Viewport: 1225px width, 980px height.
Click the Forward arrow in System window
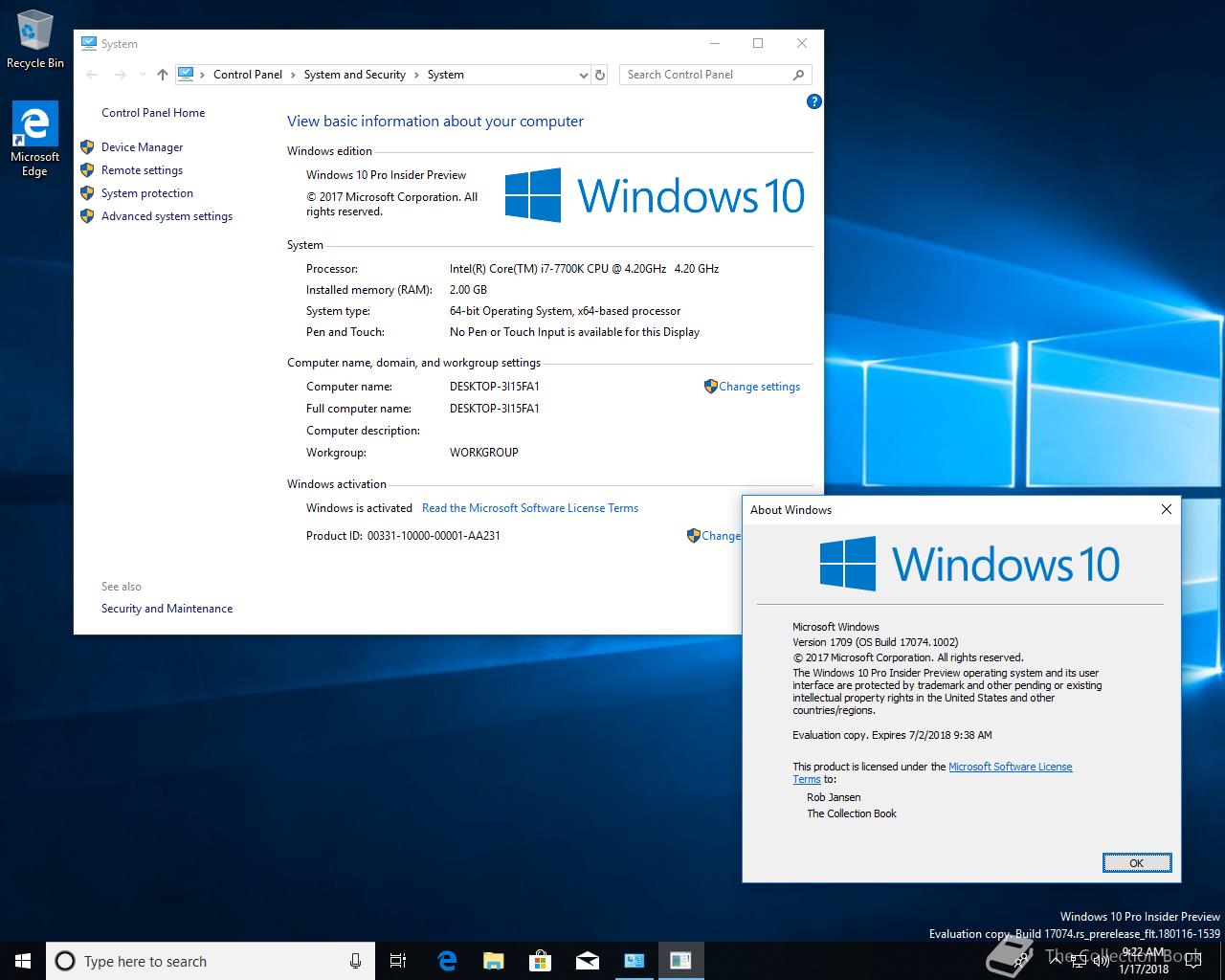(x=120, y=75)
